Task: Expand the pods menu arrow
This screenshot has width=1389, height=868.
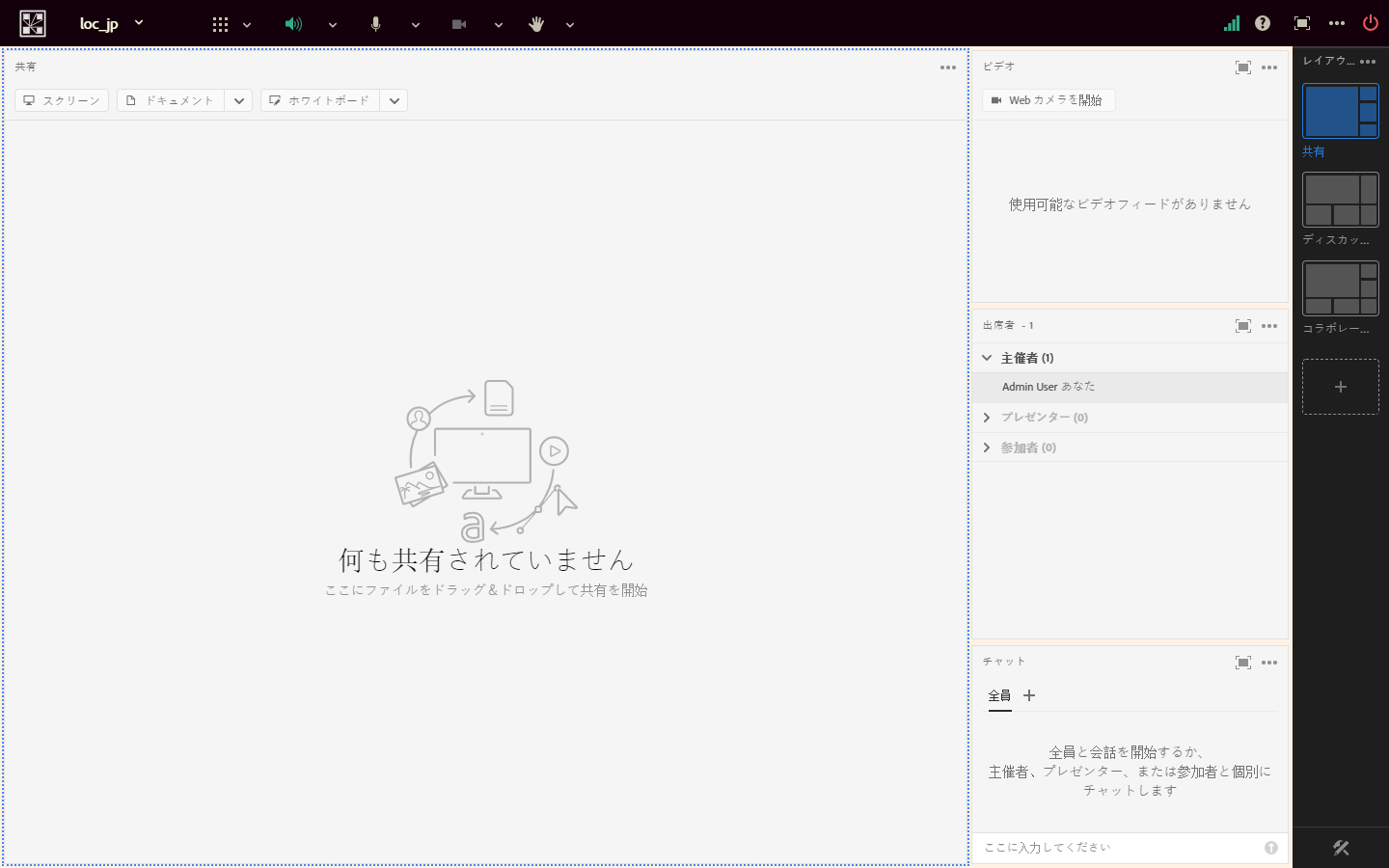Action: pos(247,25)
